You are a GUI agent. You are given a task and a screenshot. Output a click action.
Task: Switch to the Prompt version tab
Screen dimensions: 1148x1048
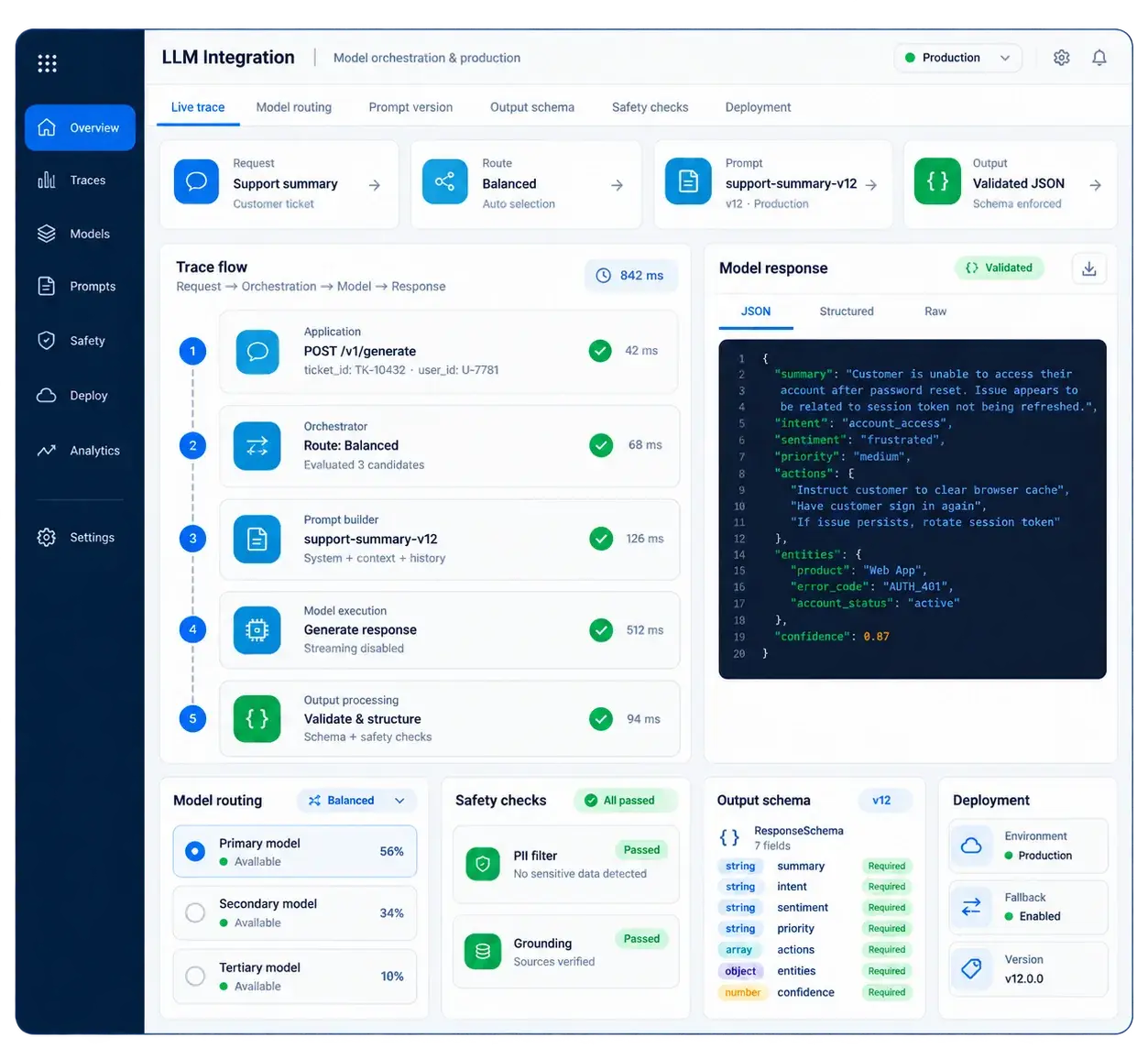pos(410,107)
